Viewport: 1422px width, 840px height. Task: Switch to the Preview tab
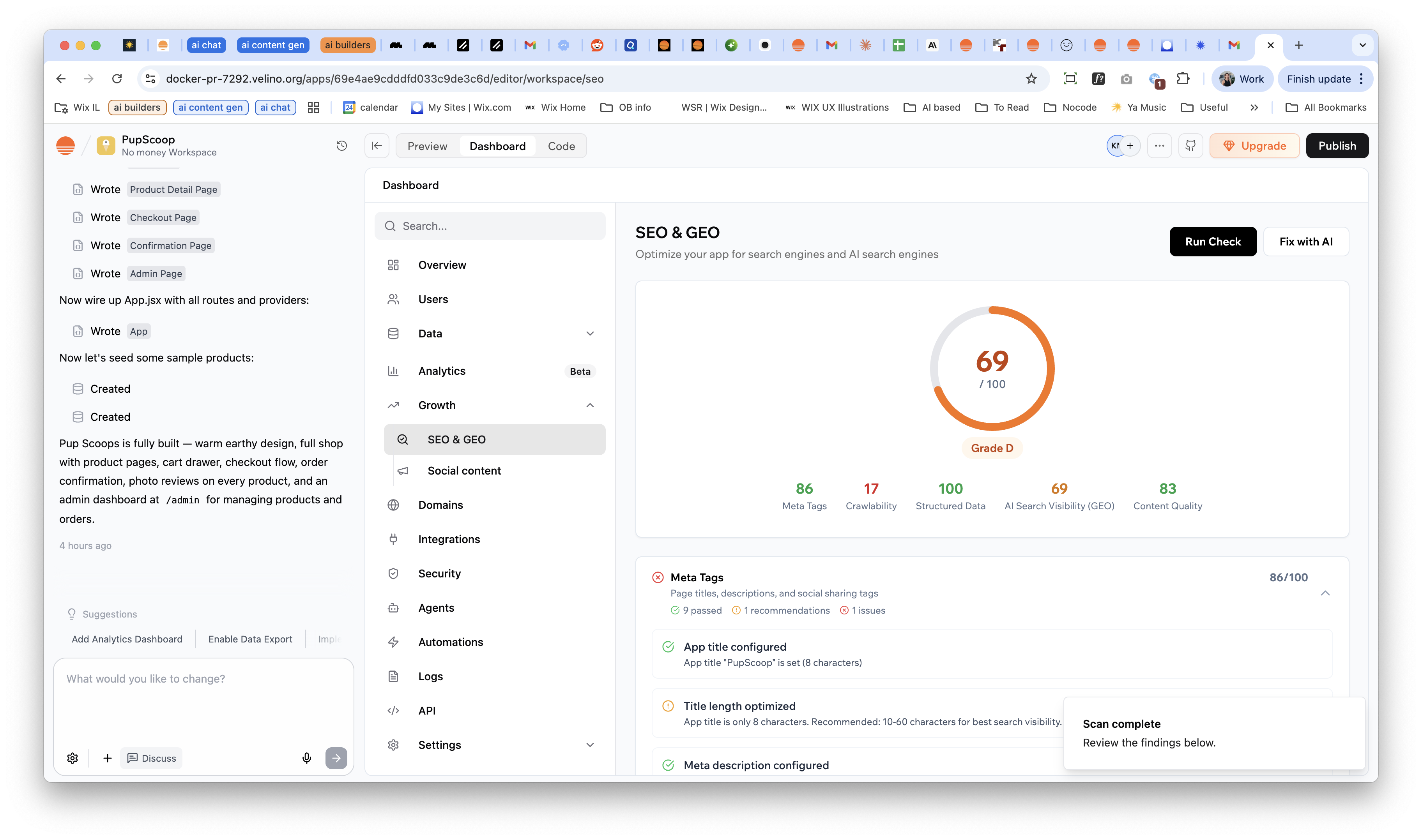coord(427,146)
